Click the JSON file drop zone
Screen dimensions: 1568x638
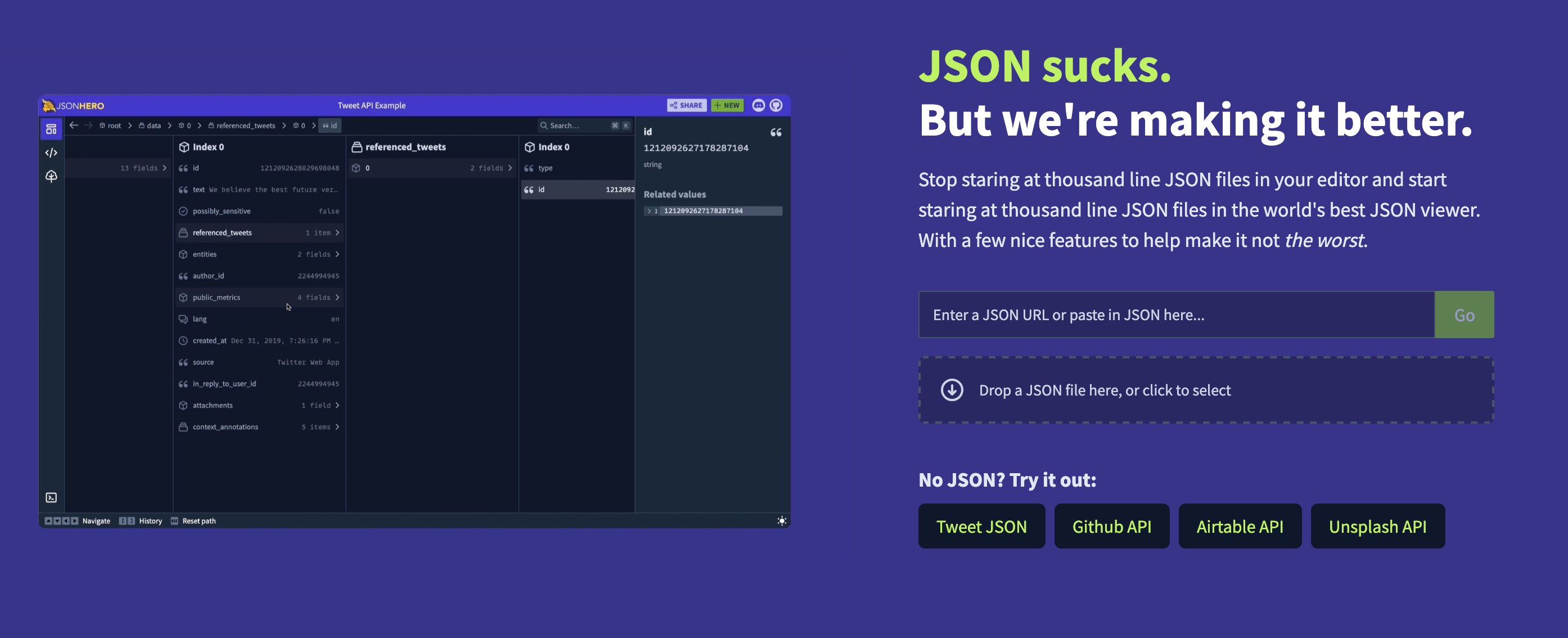coord(1206,390)
